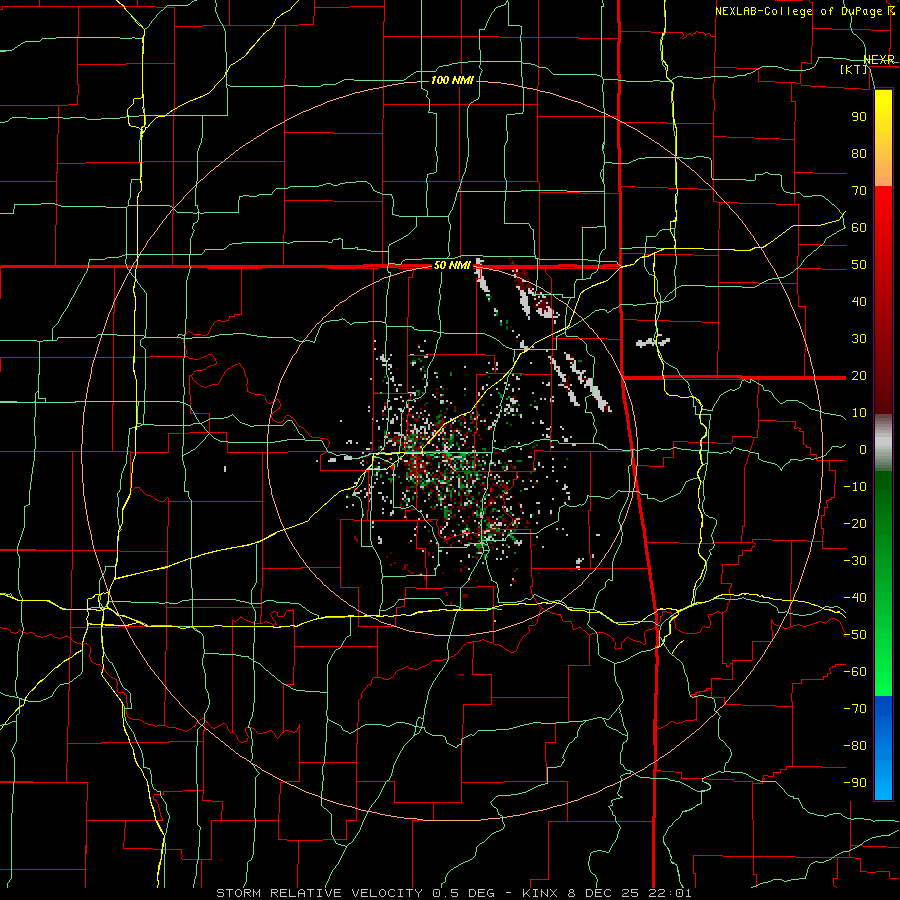Click the "100 NMI" range ring label
This screenshot has height=900, width=900.
coord(452,80)
